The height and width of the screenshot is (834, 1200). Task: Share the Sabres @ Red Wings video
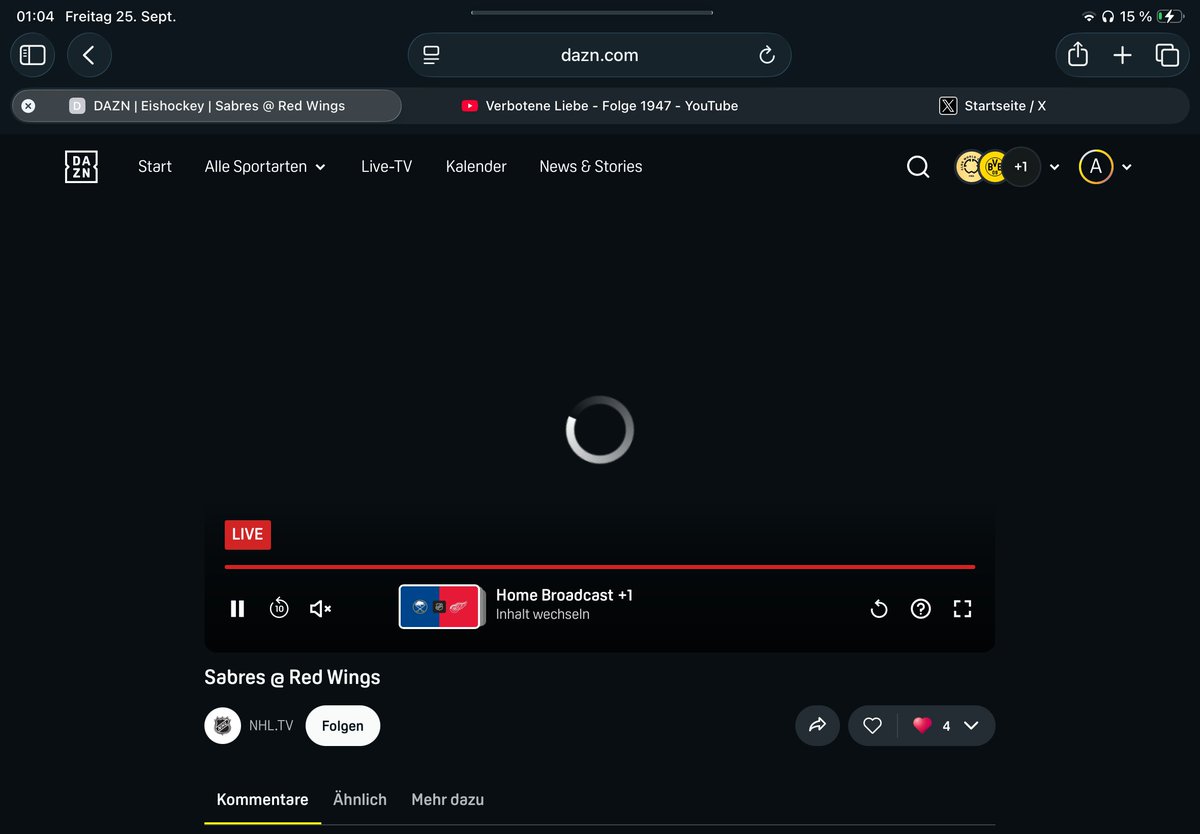(817, 726)
